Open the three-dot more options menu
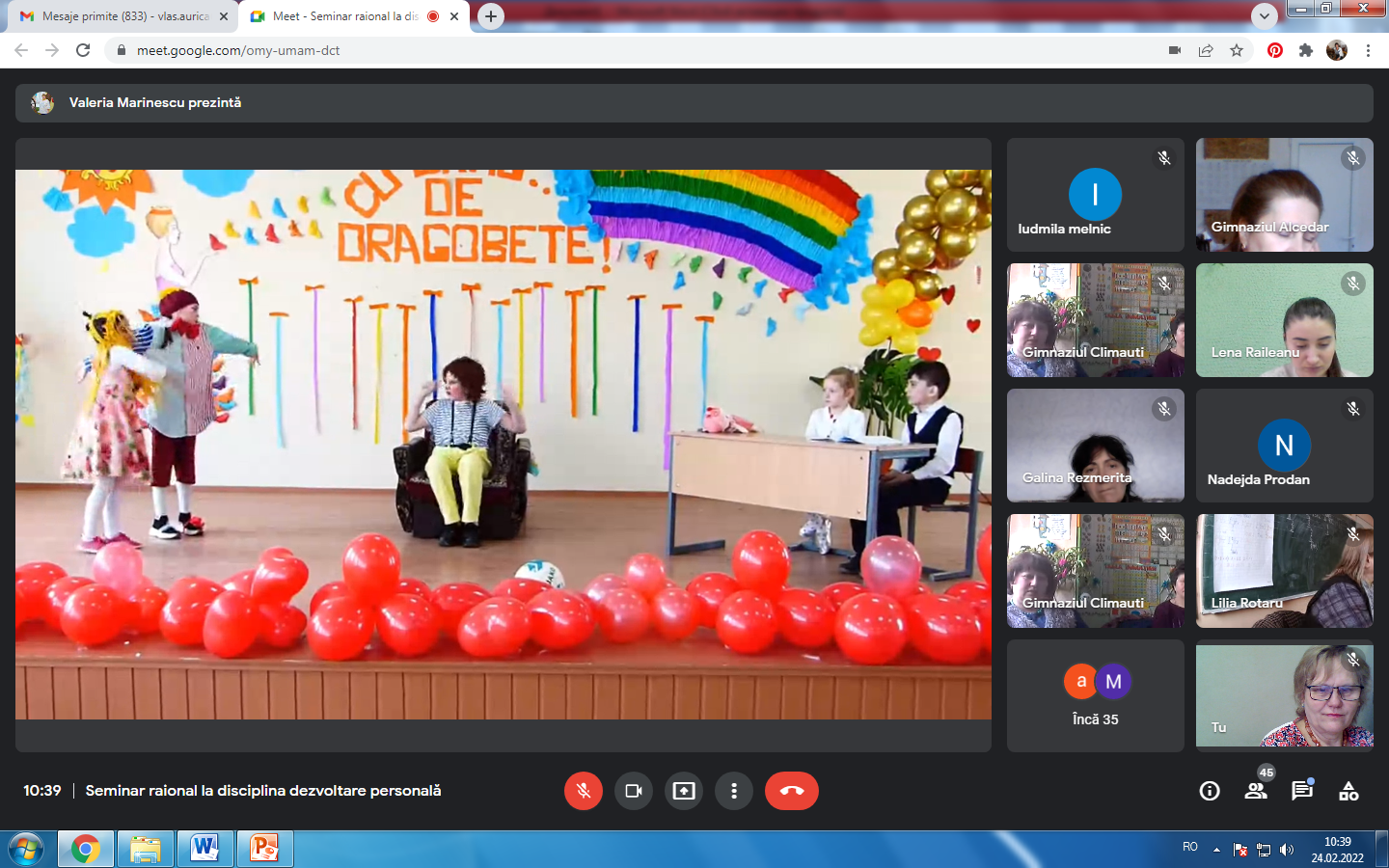1389x868 pixels. click(734, 791)
